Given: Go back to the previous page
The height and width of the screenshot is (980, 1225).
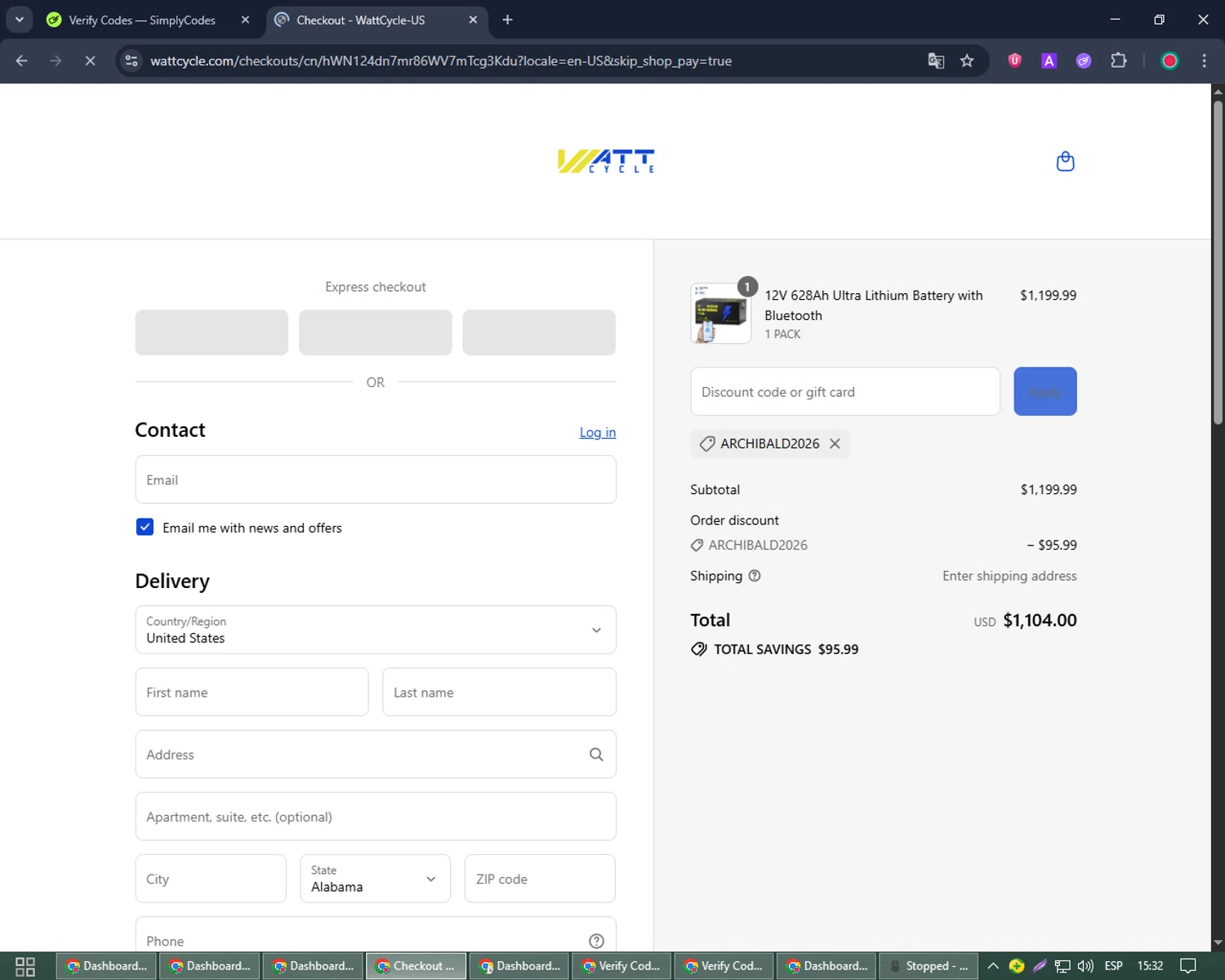Looking at the screenshot, I should coord(22,60).
